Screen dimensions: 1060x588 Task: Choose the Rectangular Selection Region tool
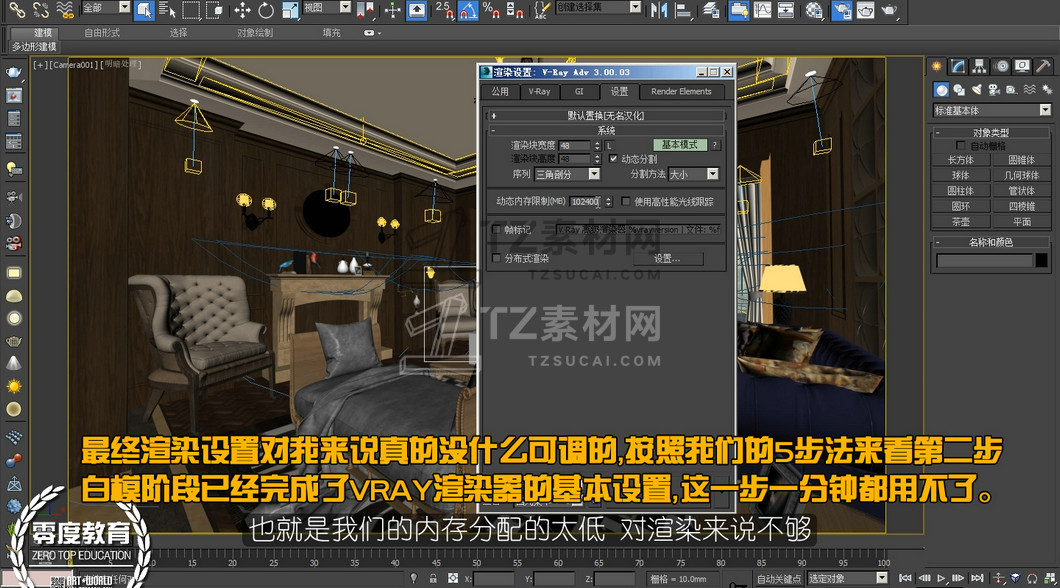pyautogui.click(x=191, y=9)
